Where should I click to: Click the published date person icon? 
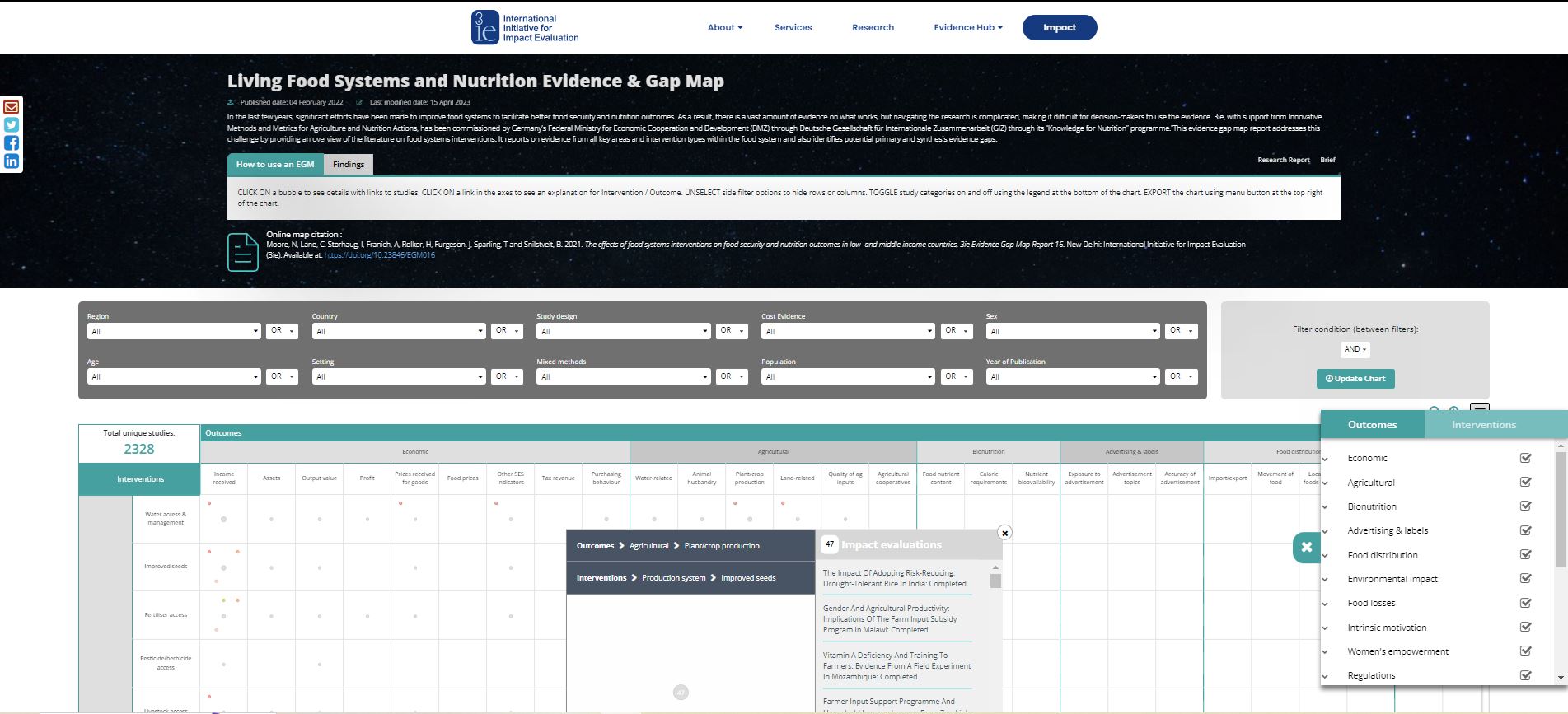(231, 103)
